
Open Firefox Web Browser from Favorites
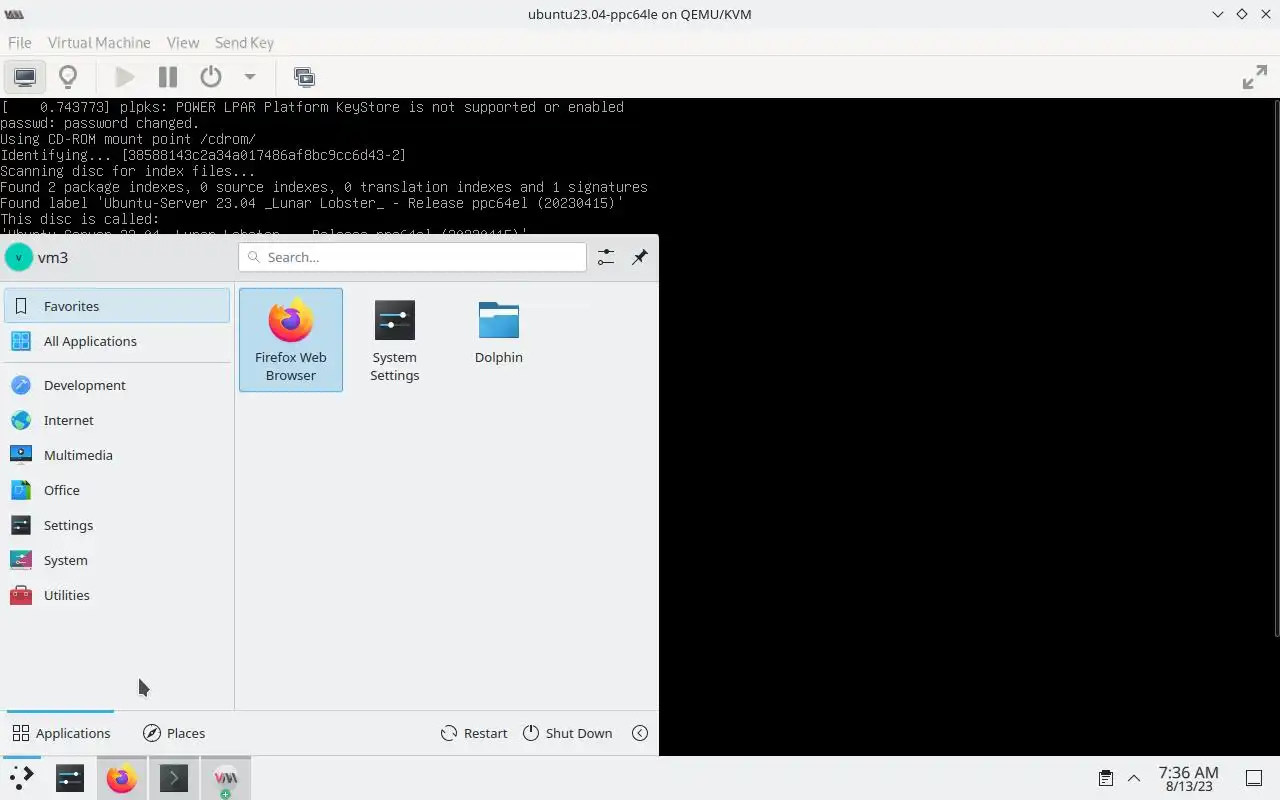pos(291,340)
